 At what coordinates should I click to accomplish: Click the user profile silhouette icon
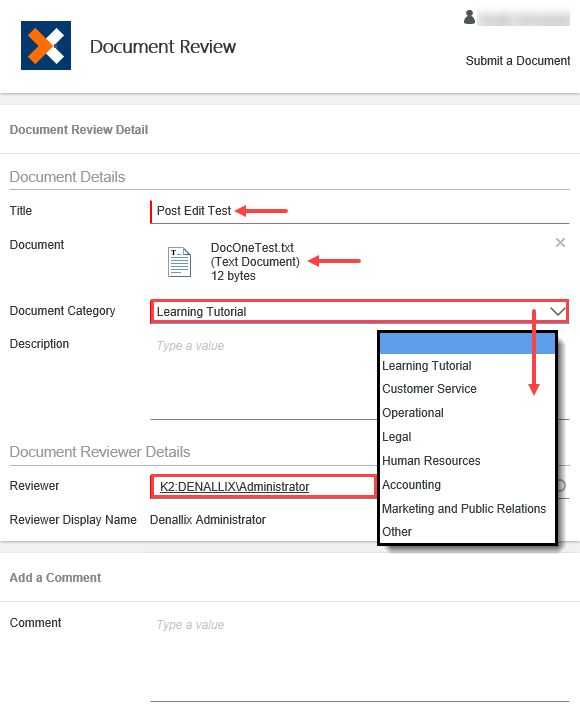pos(469,17)
